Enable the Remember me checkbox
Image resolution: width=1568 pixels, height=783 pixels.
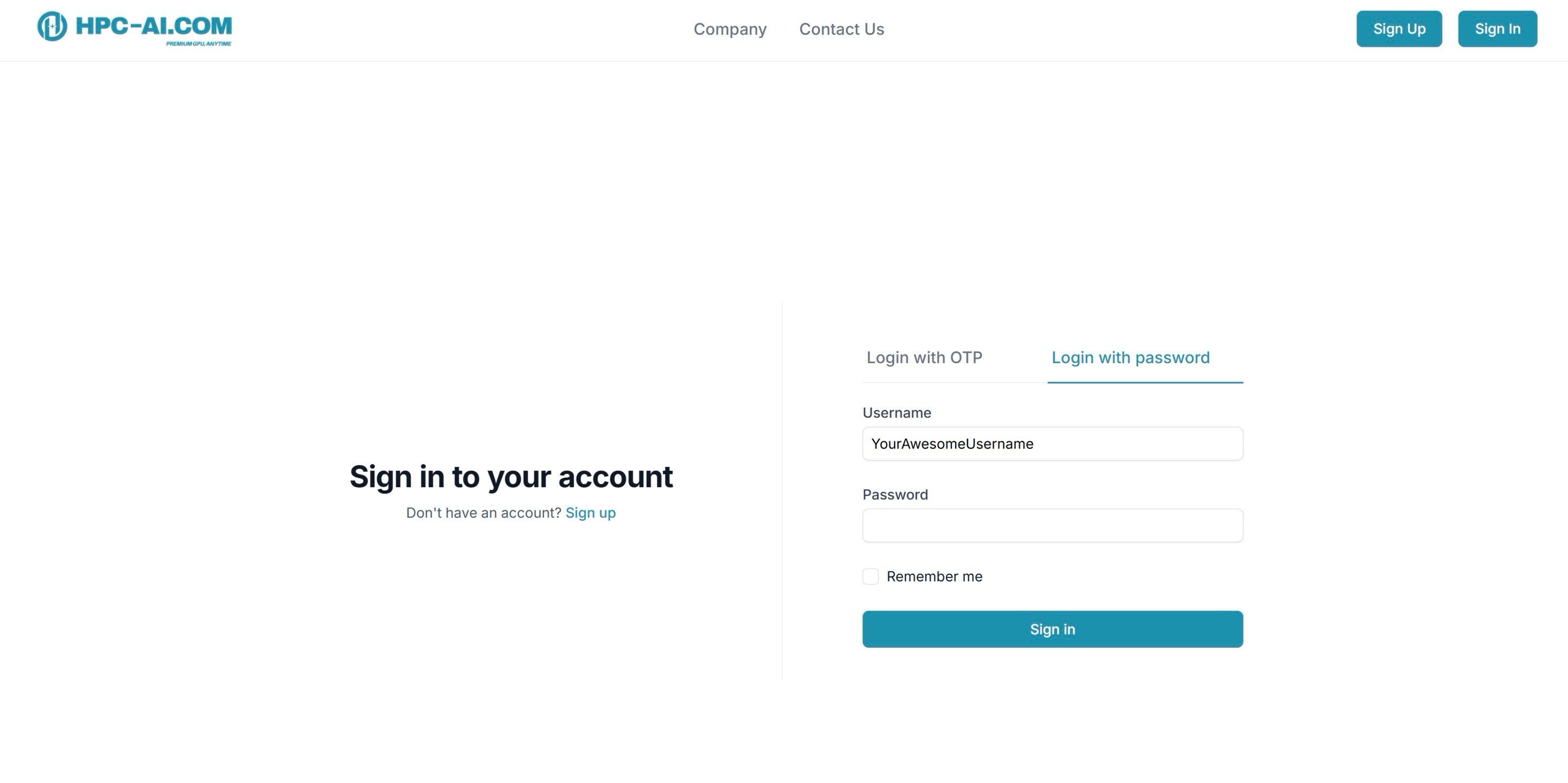871,577
